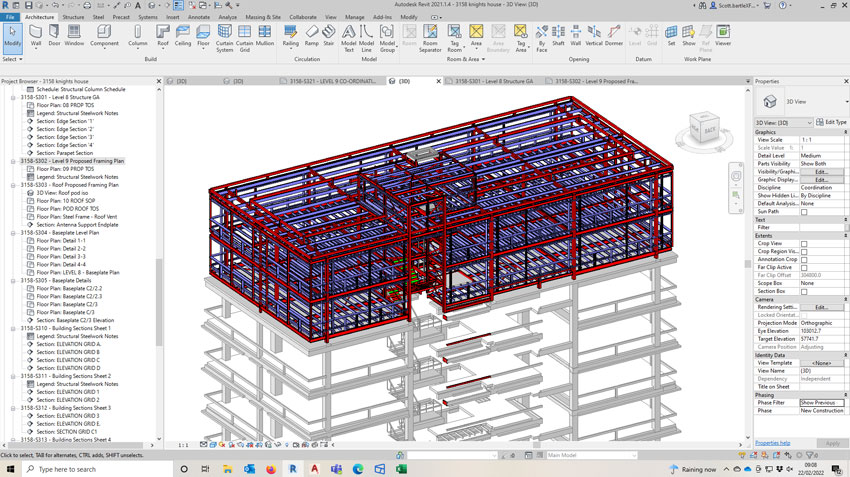Check the Sun Path option
This screenshot has height=477, width=850.
(x=804, y=212)
